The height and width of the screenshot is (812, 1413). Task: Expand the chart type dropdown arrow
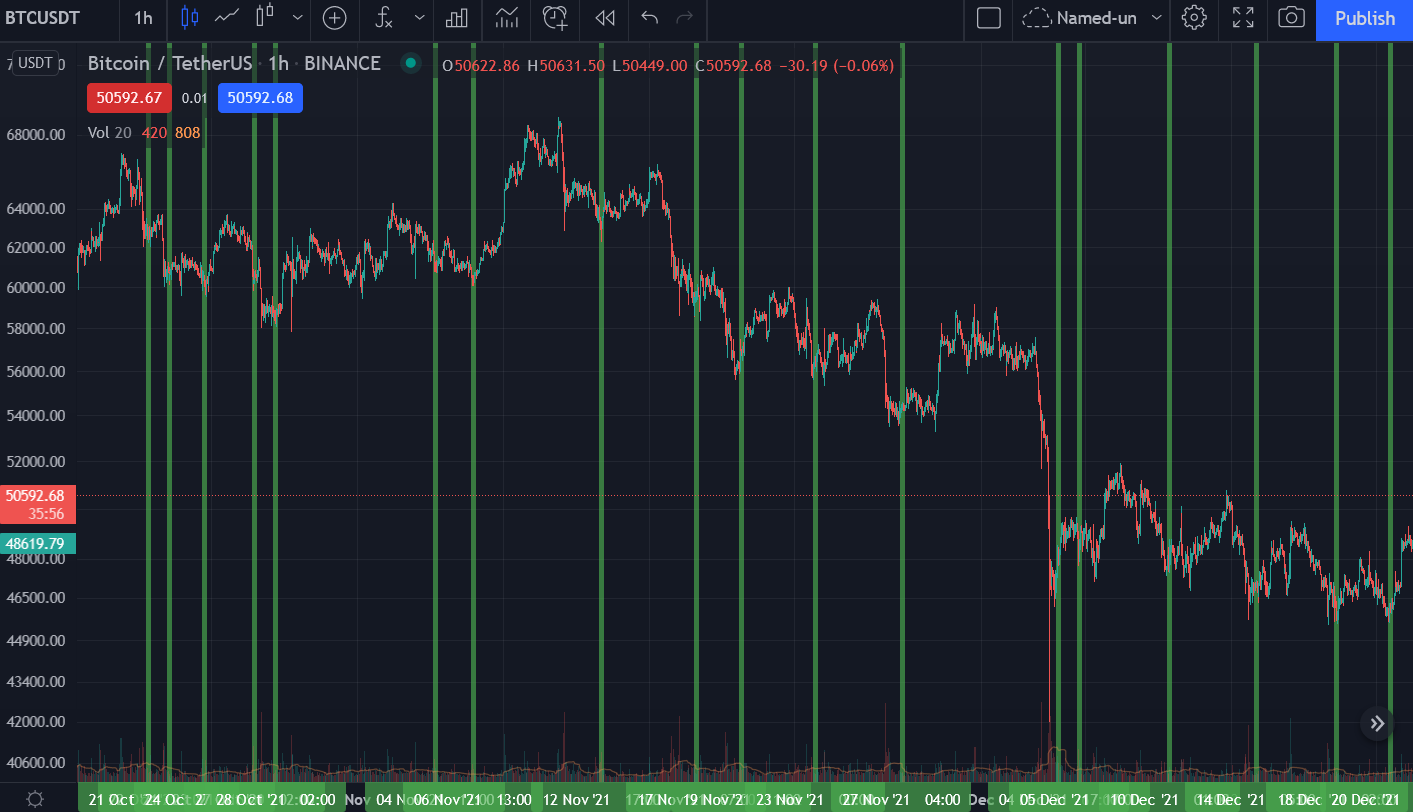[298, 18]
